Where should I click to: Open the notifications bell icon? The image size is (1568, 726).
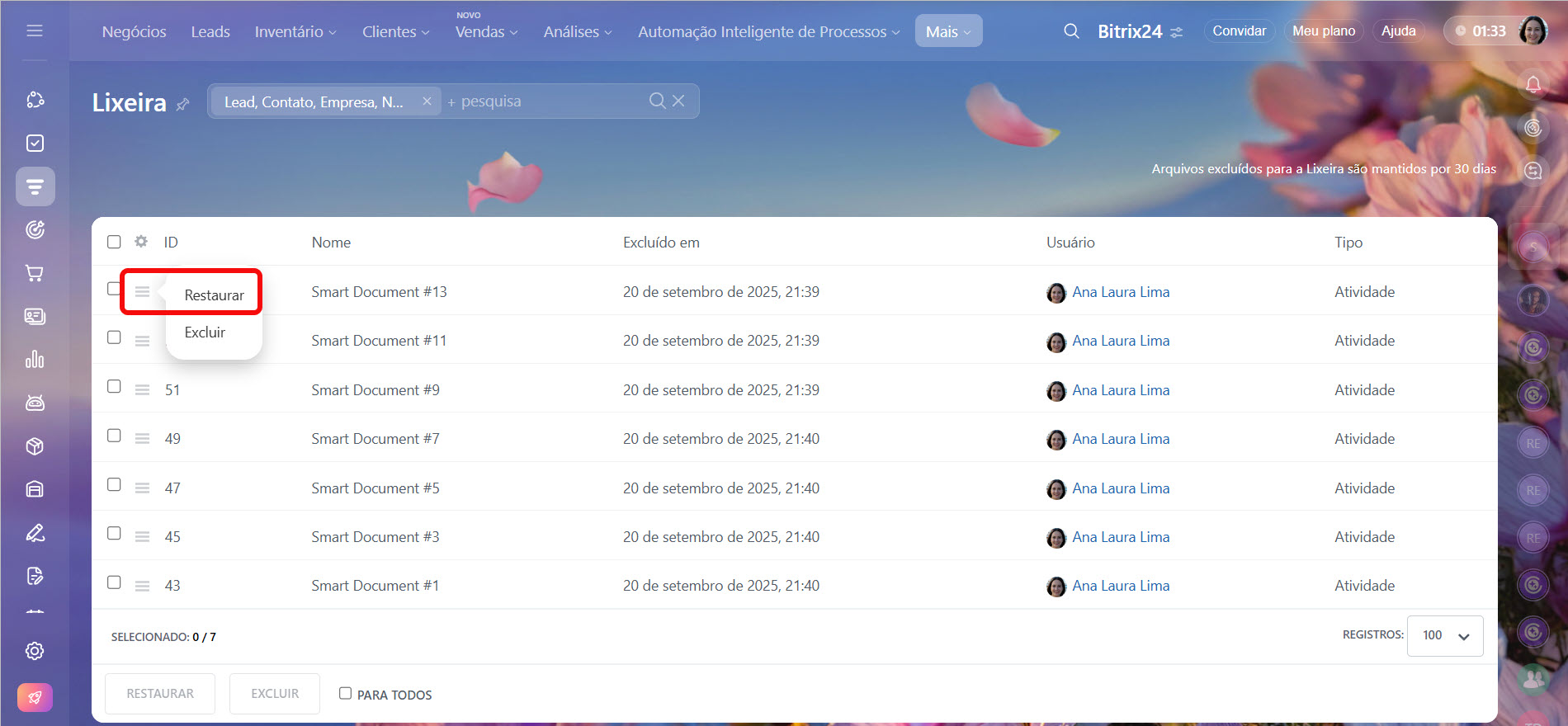tap(1533, 84)
